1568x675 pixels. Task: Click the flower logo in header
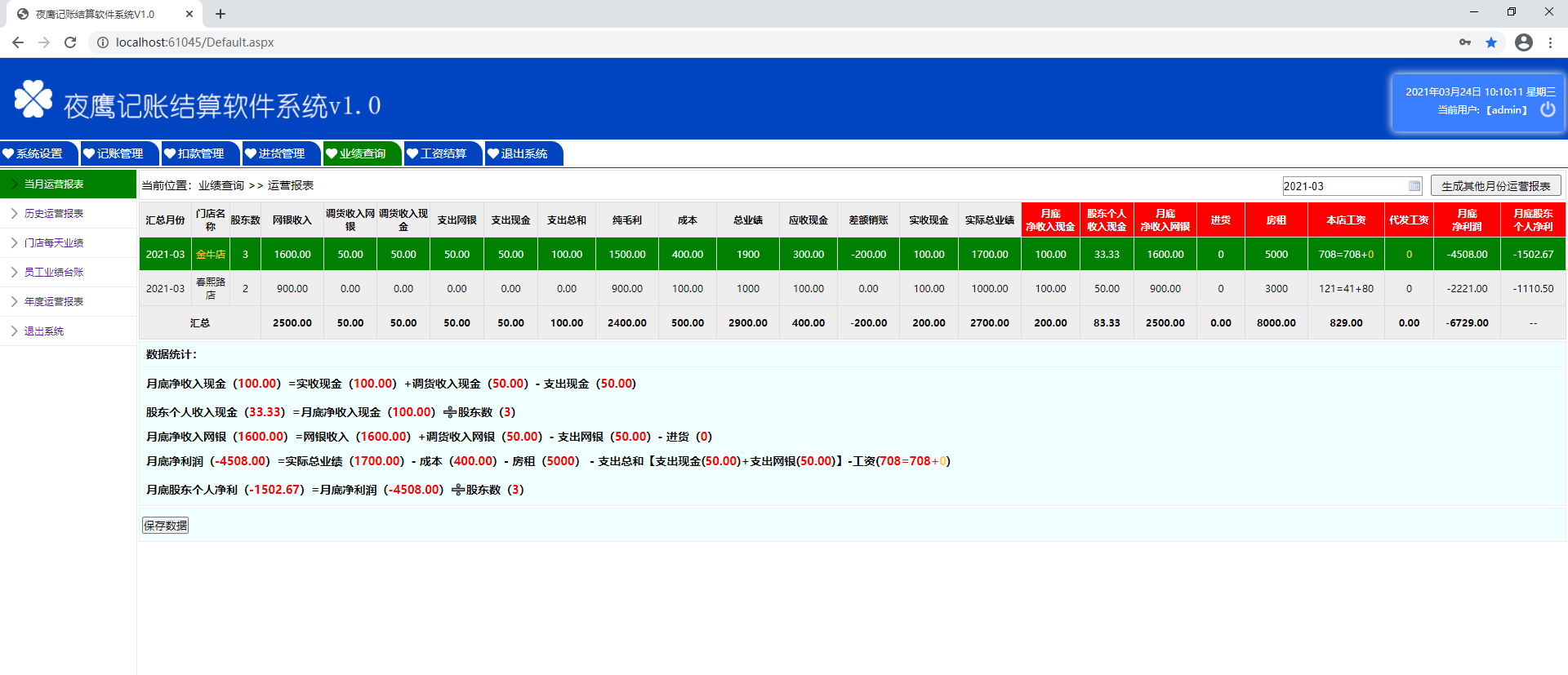pos(33,99)
